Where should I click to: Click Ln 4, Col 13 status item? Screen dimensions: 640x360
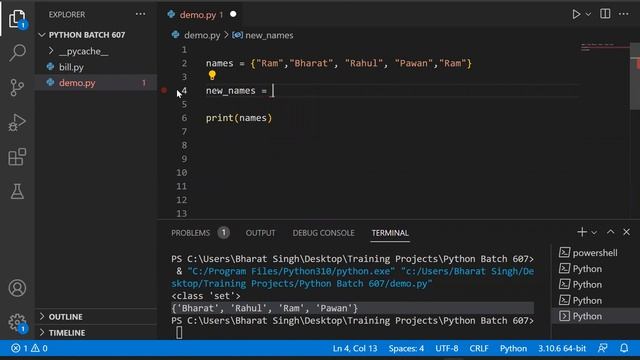355,348
